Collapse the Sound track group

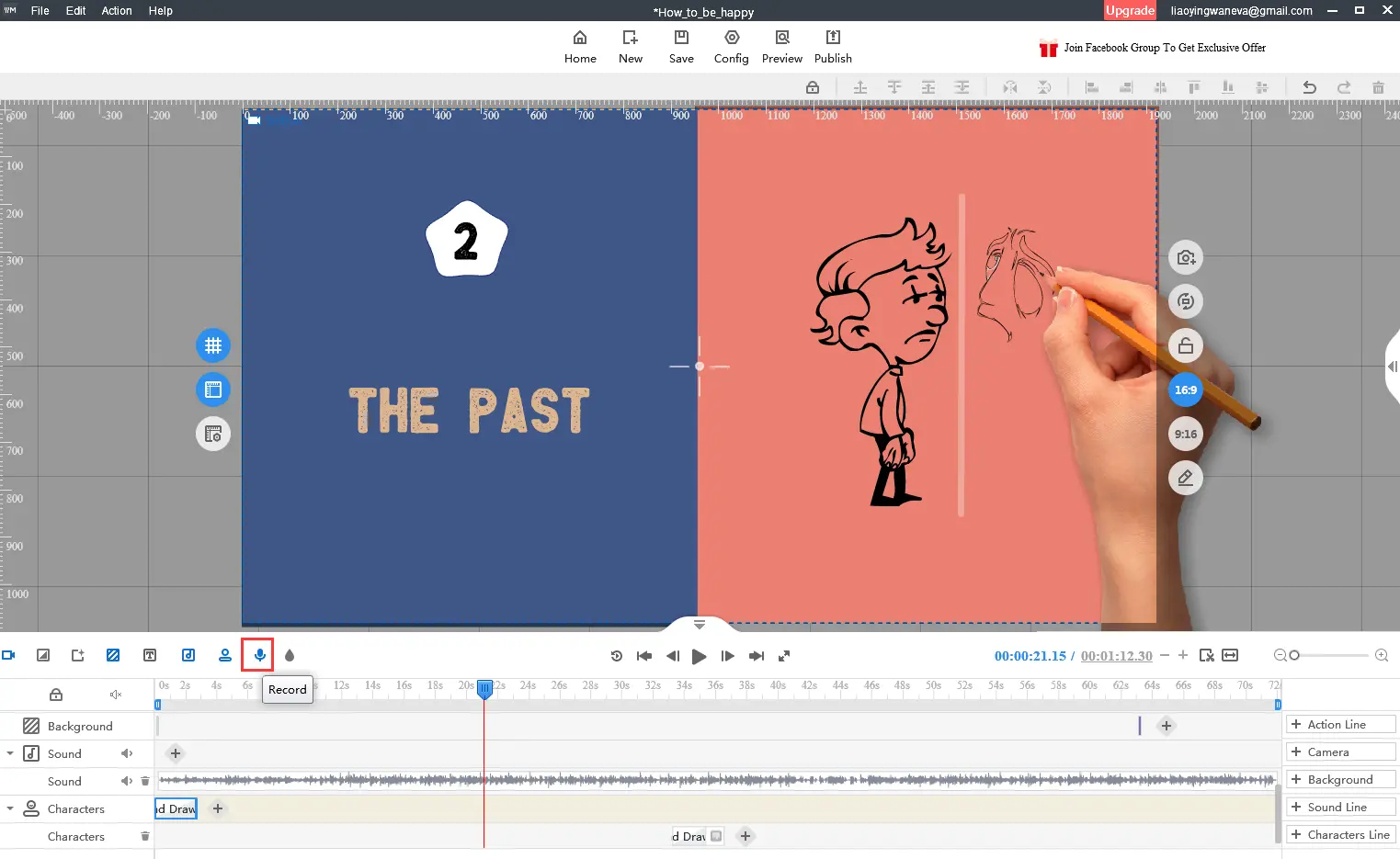[x=10, y=753]
